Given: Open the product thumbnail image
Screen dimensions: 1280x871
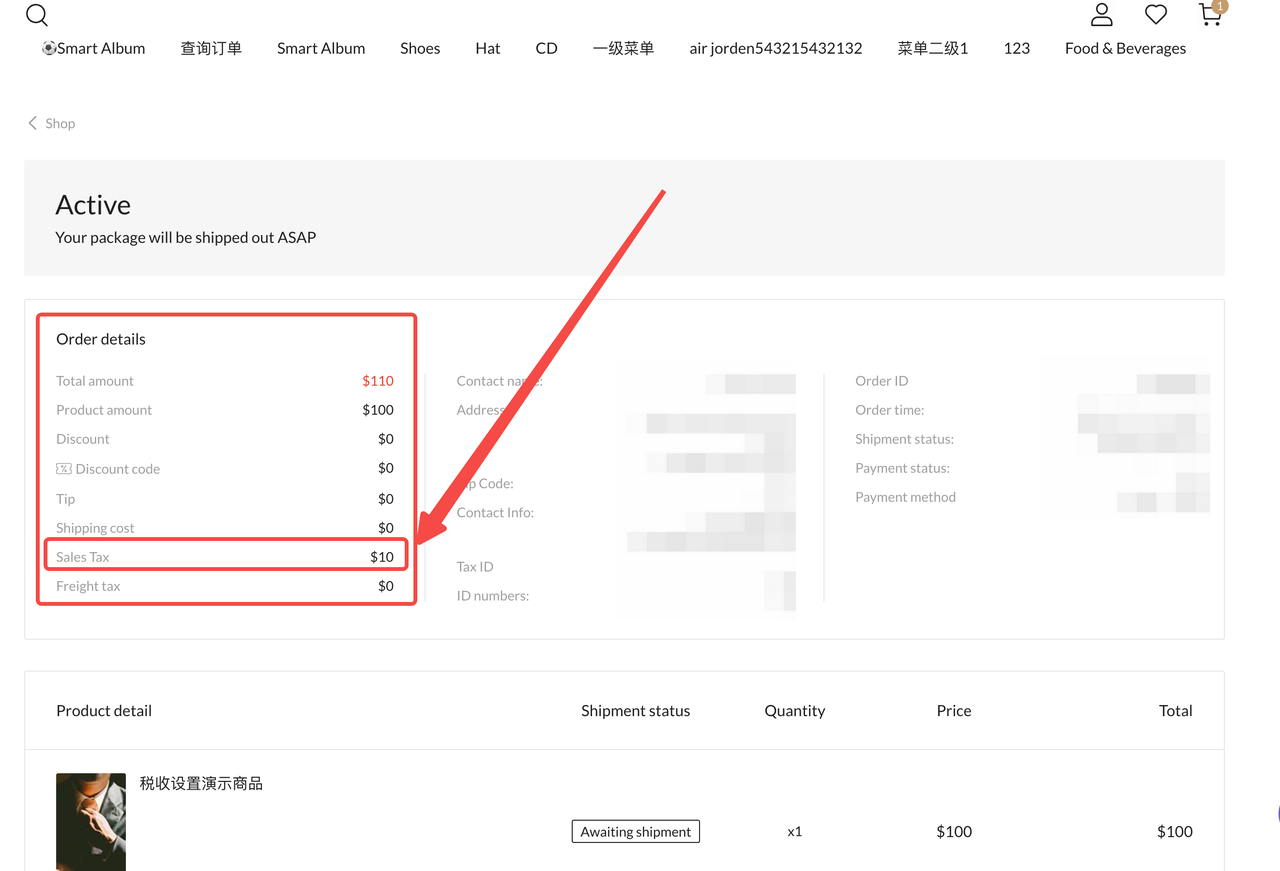Looking at the screenshot, I should pos(91,821).
